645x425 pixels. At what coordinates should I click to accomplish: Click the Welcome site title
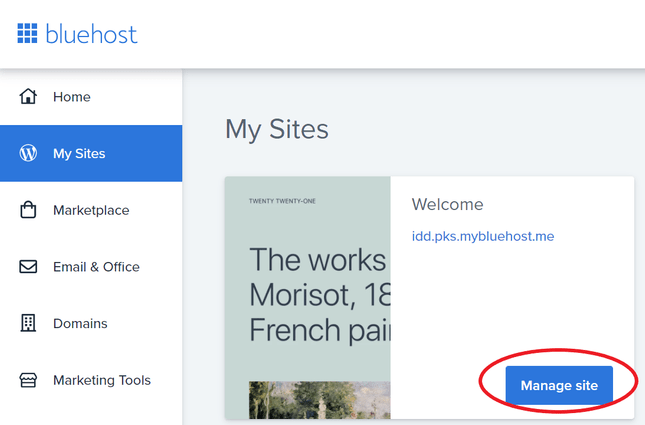point(447,204)
